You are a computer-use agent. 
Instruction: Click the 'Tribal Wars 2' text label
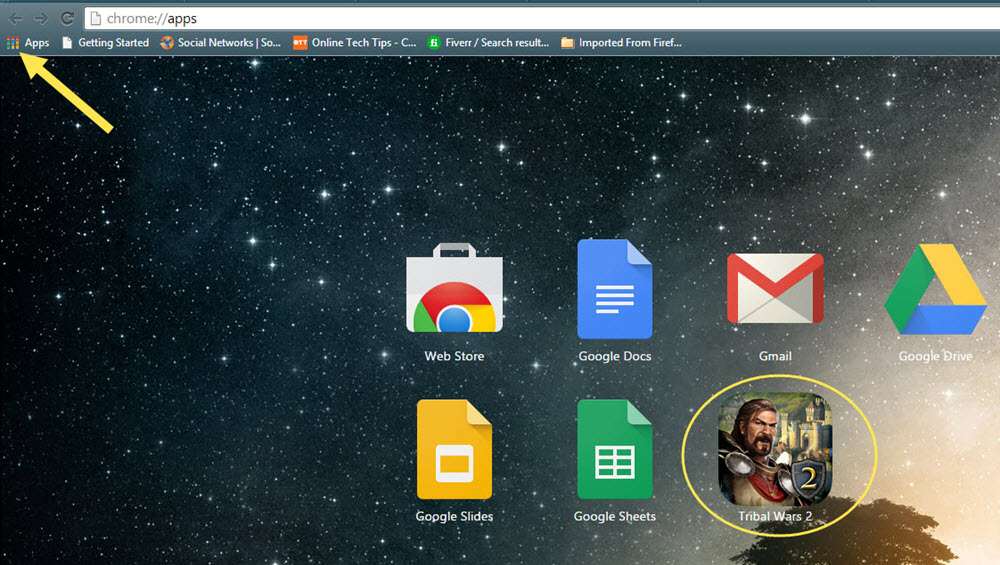[775, 516]
